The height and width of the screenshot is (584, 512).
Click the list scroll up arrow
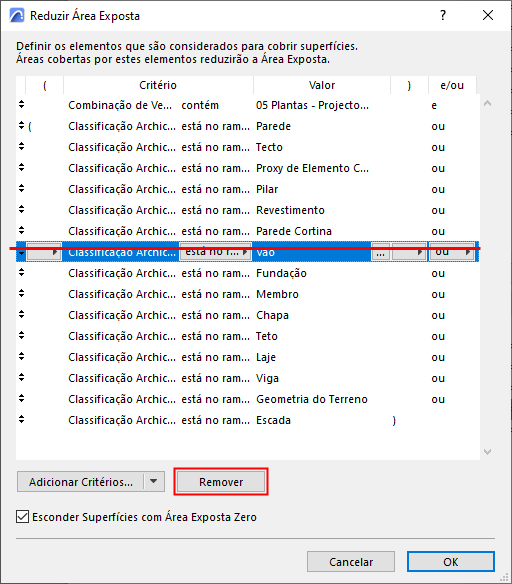click(x=487, y=104)
